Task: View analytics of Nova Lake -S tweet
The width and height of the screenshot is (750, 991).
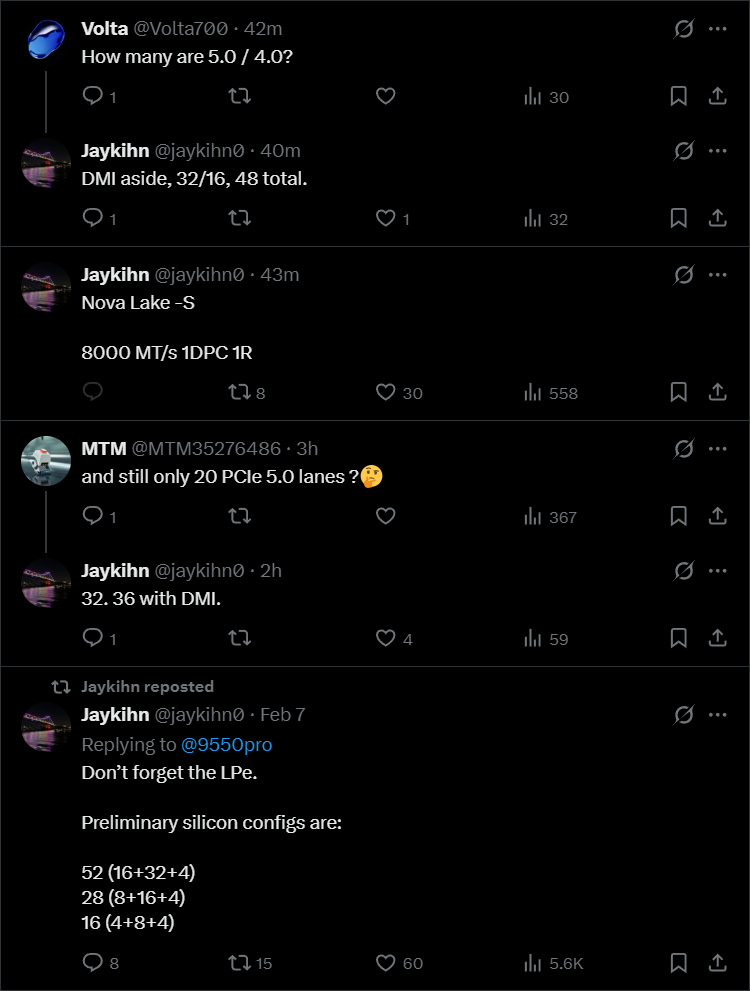Action: pos(533,393)
